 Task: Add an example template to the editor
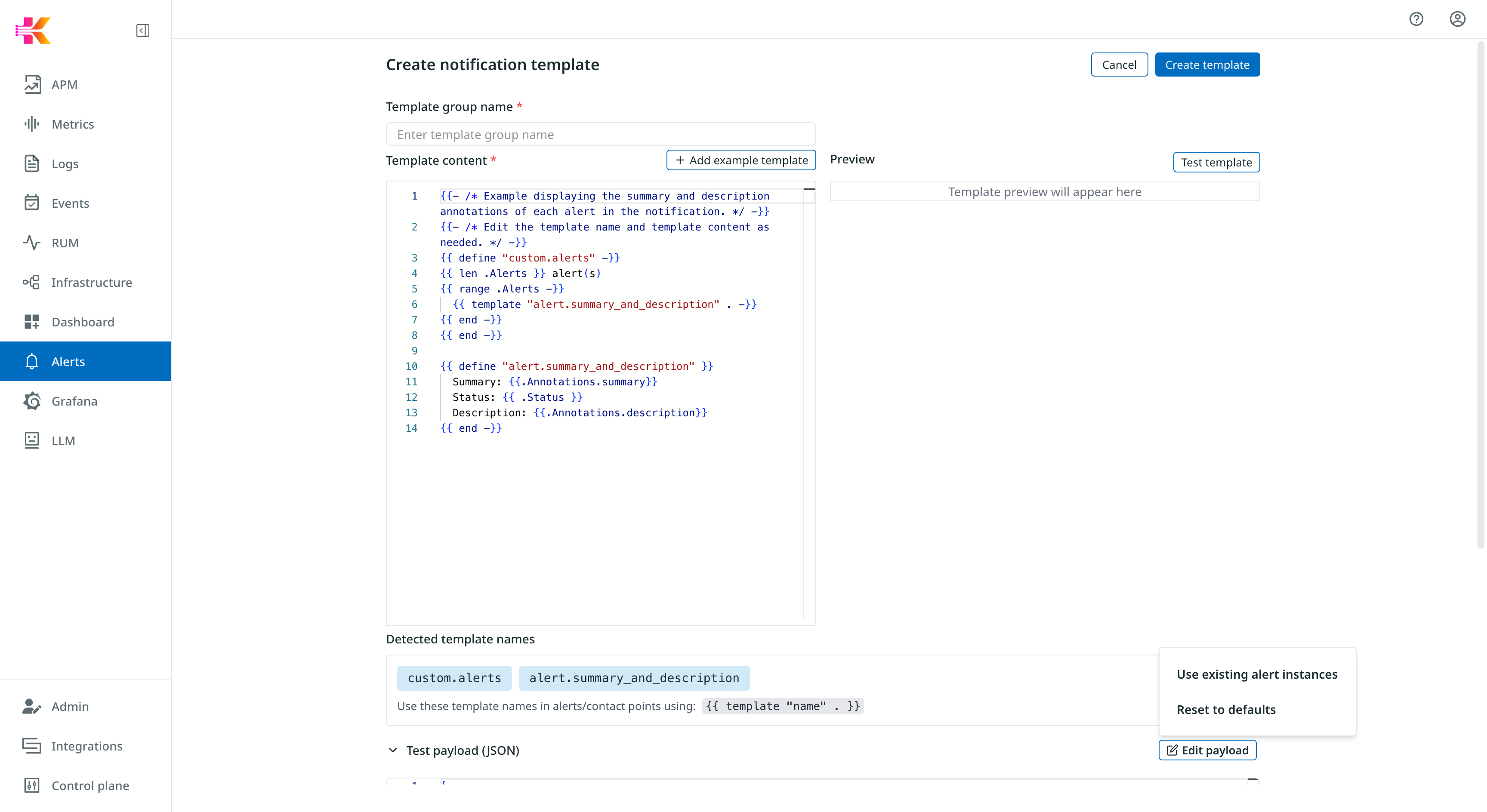pos(740,160)
